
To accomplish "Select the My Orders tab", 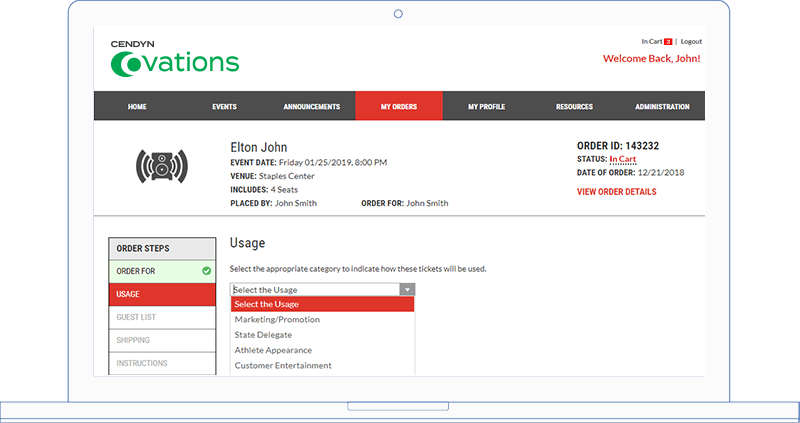I will [x=399, y=106].
